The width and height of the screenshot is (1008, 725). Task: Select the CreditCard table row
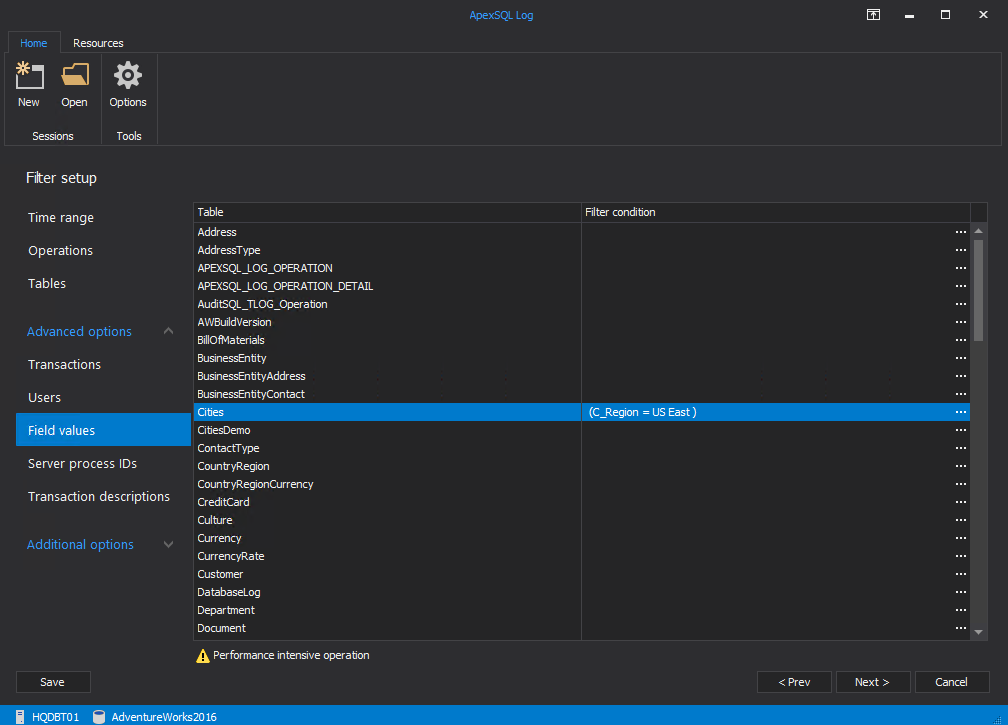224,502
